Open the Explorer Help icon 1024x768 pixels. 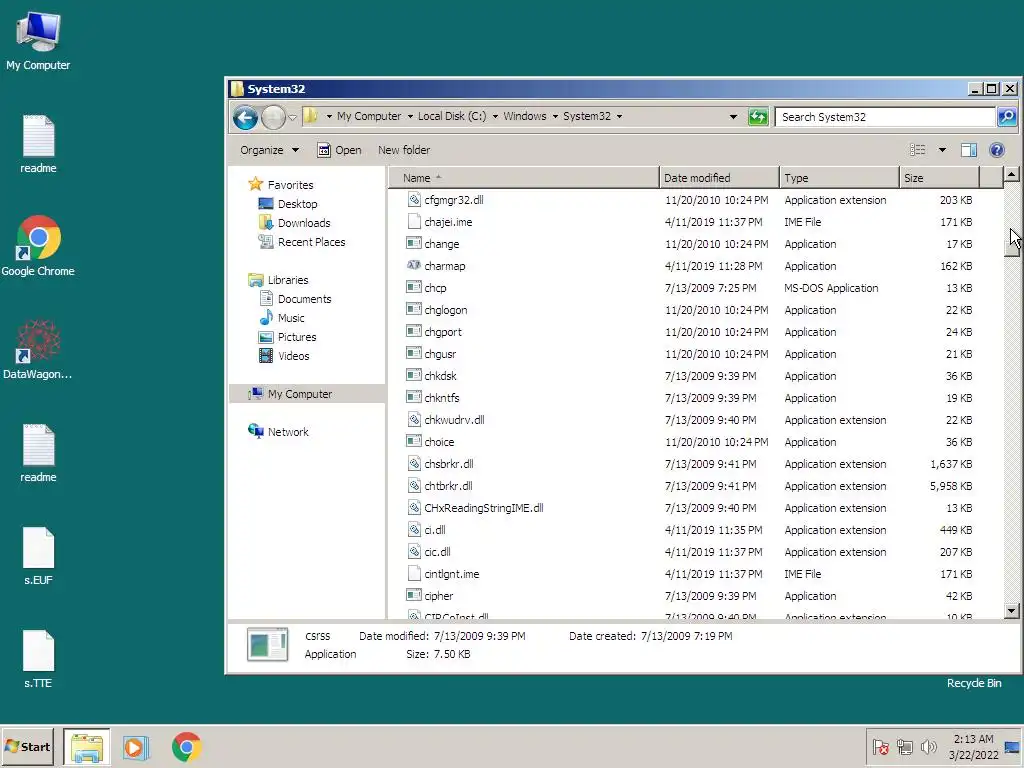coord(997,150)
